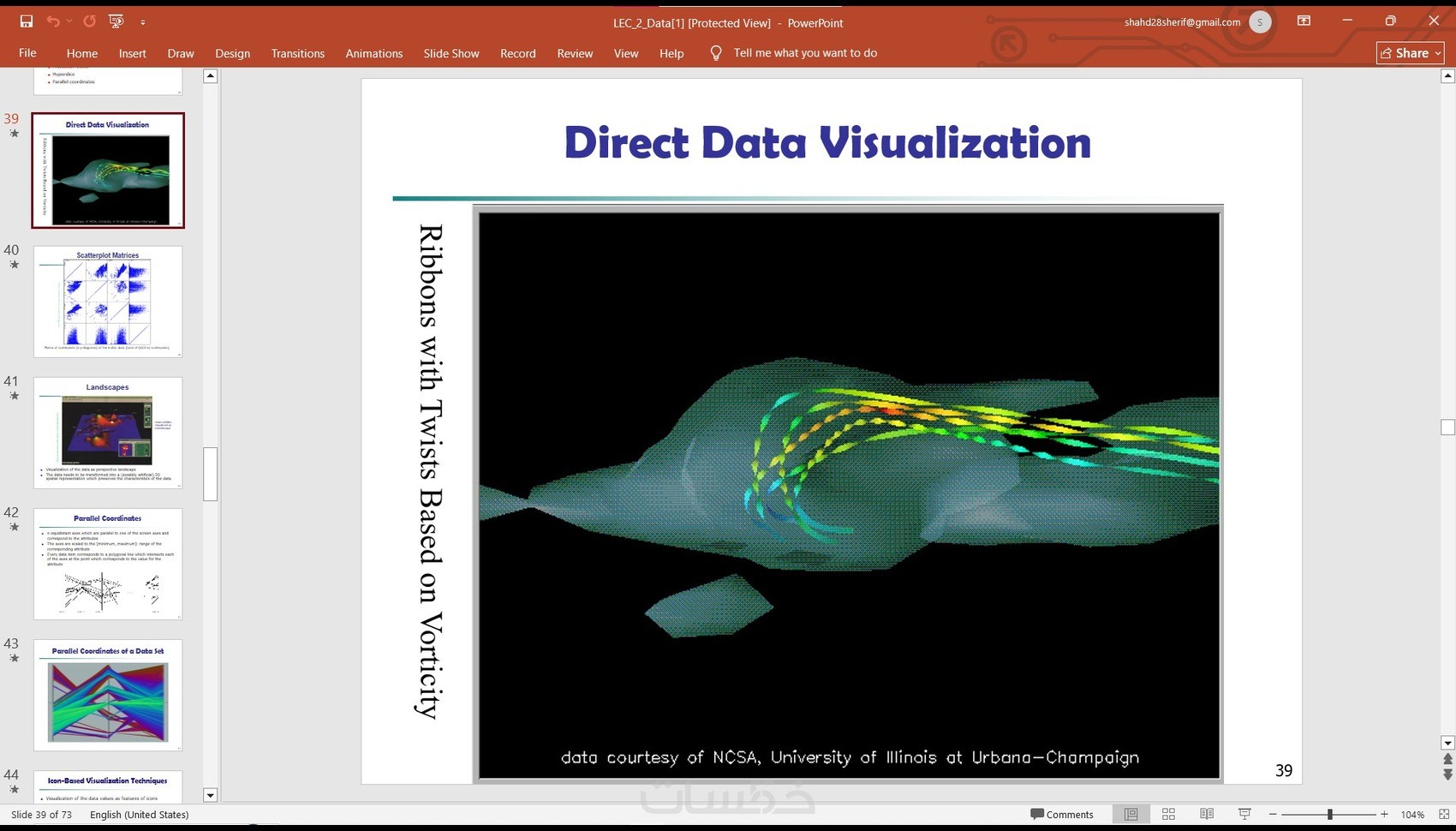Viewport: 1456px width, 831px height.
Task: Open the ribbon display options icon
Action: [x=1304, y=21]
